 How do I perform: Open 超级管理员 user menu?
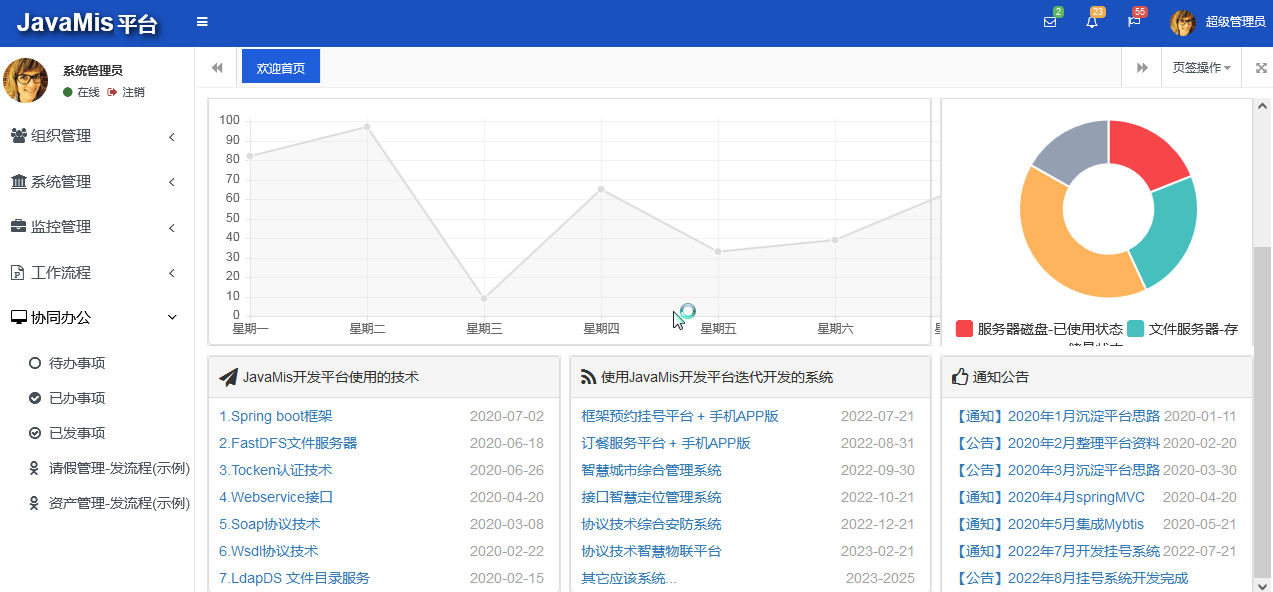(x=1235, y=22)
